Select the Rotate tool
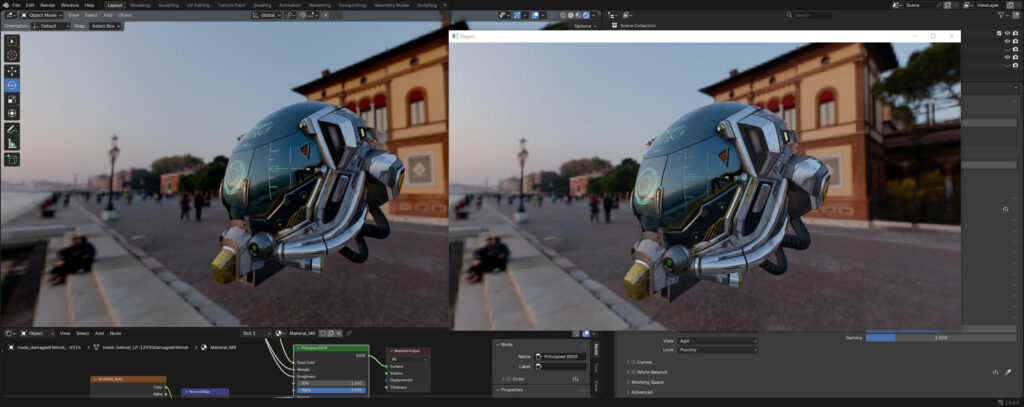Viewport: 1024px width, 407px height. click(12, 85)
